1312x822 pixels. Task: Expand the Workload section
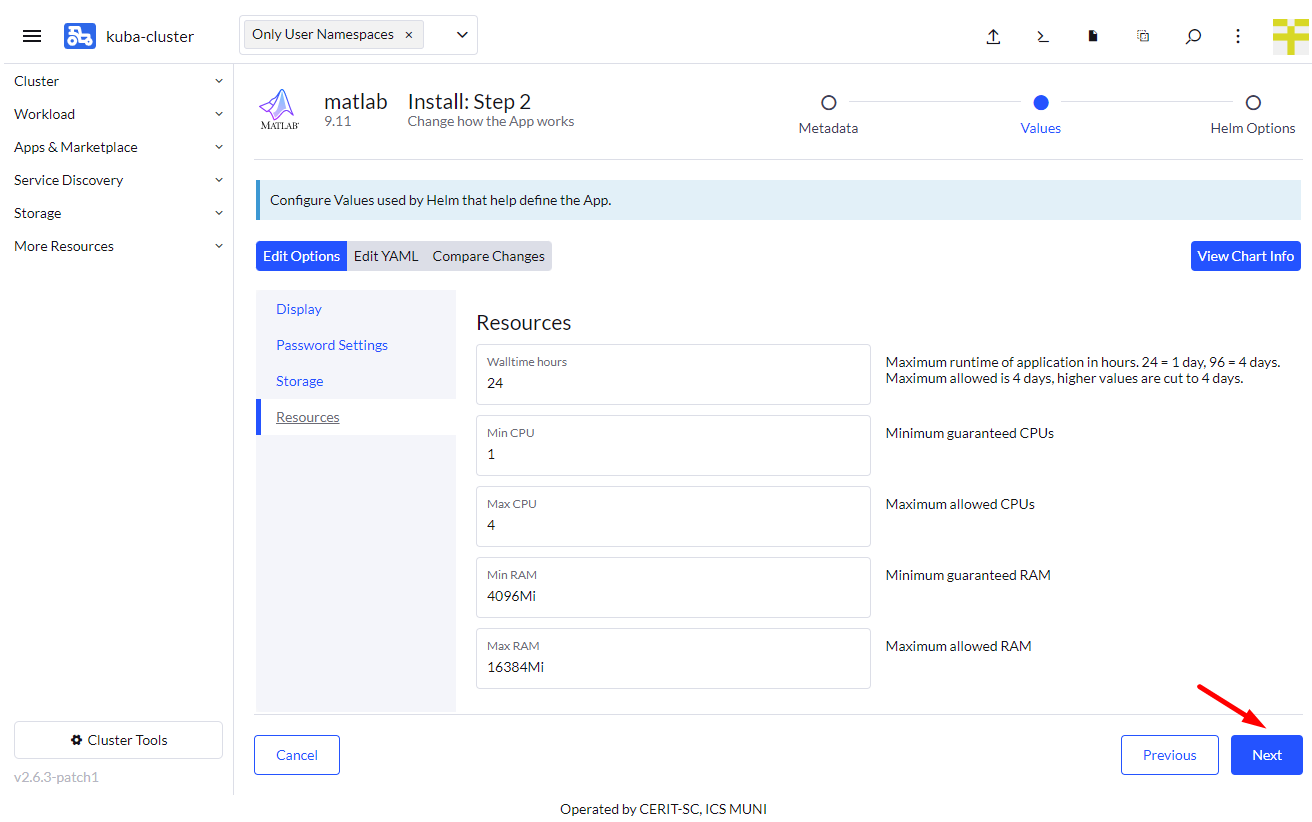coord(46,113)
